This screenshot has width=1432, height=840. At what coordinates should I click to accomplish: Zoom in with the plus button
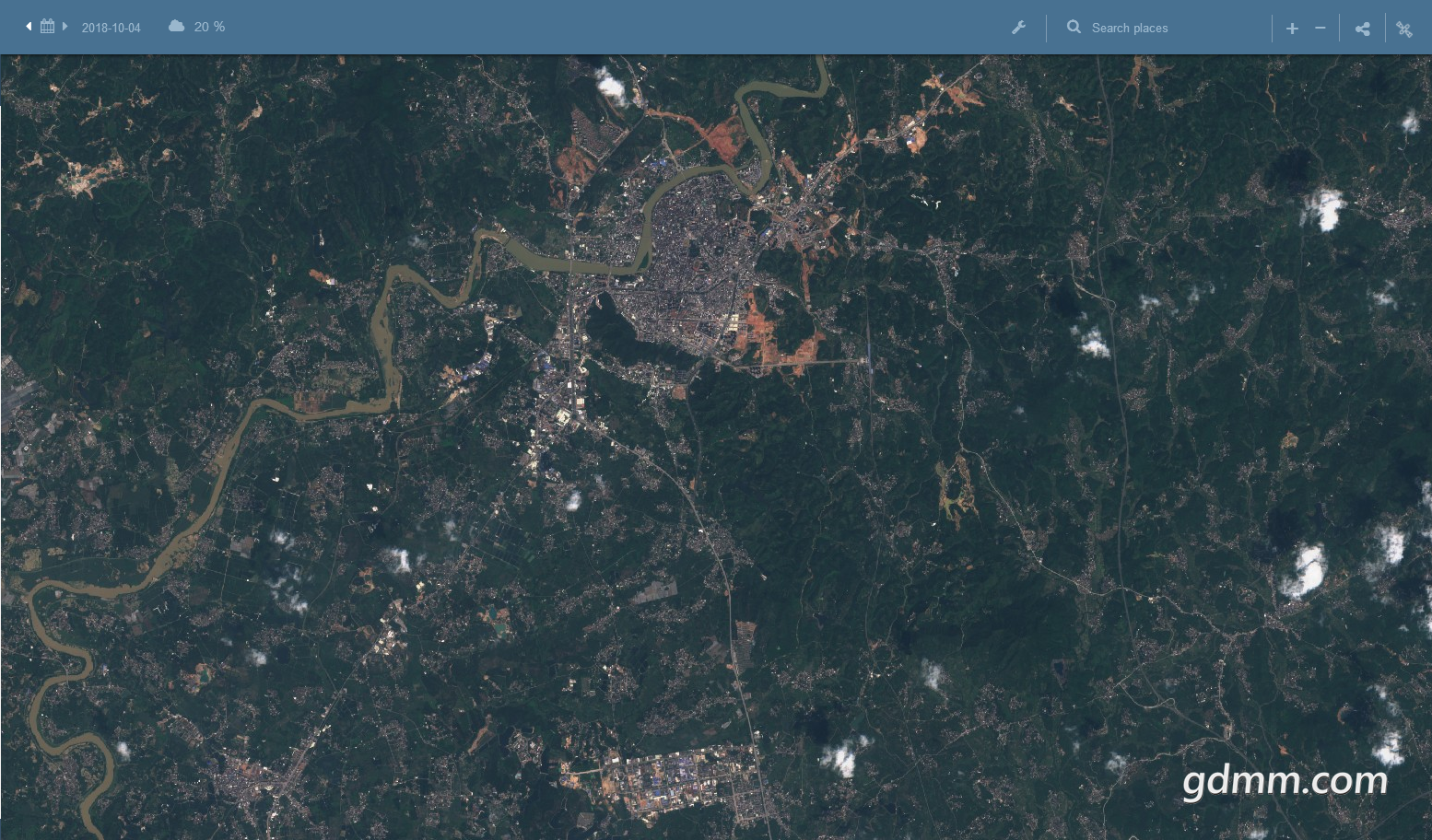click(x=1292, y=29)
